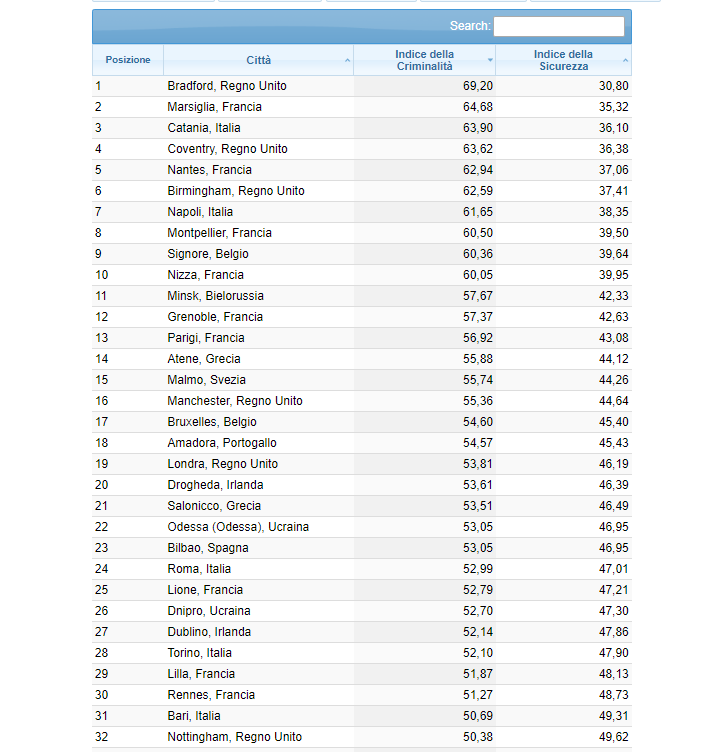Click the Marsiglia, Francia city cell

pyautogui.click(x=214, y=107)
